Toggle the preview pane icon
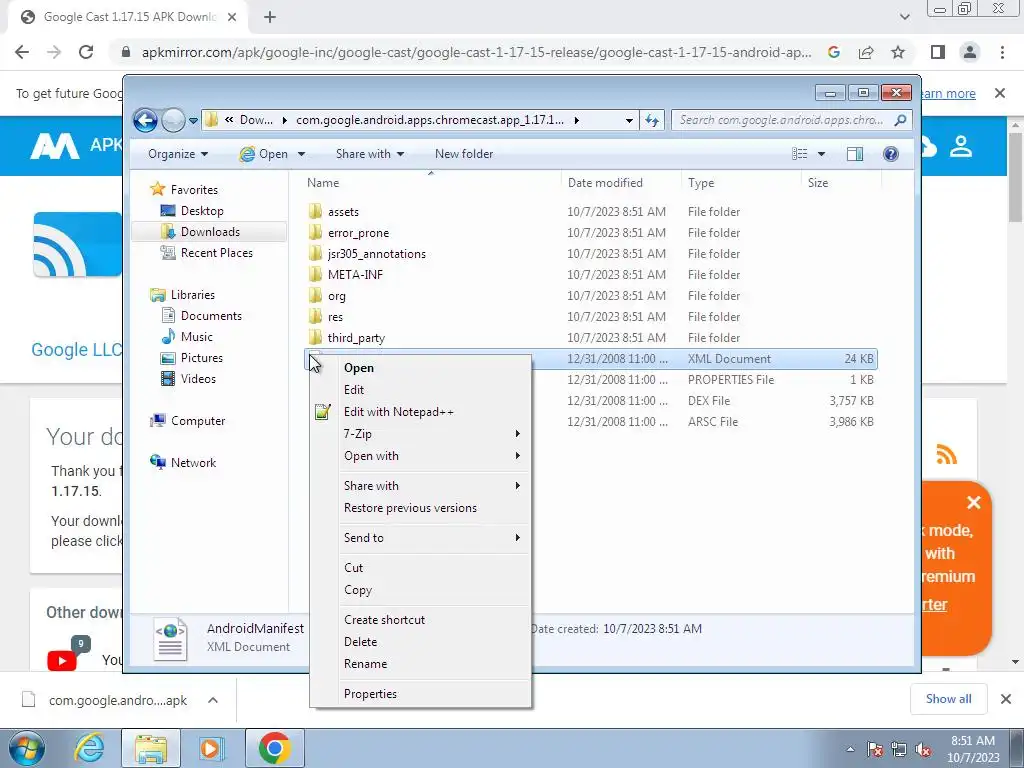This screenshot has width=1024, height=768. (x=855, y=154)
